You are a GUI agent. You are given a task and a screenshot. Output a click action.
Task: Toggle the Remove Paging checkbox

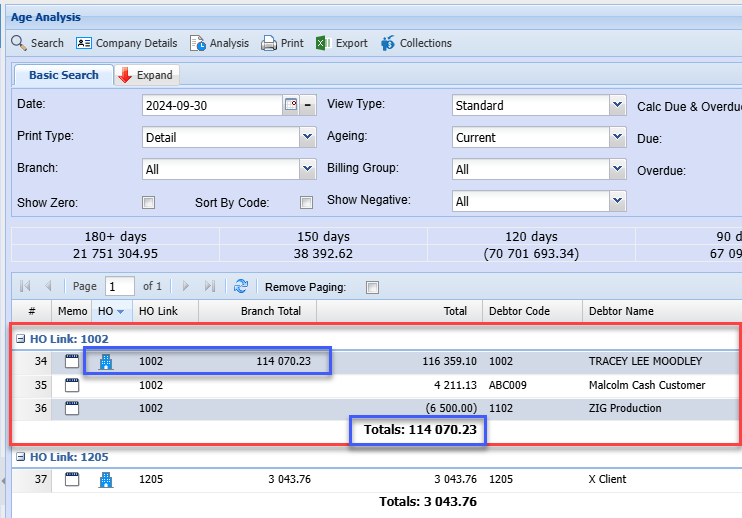tap(372, 288)
